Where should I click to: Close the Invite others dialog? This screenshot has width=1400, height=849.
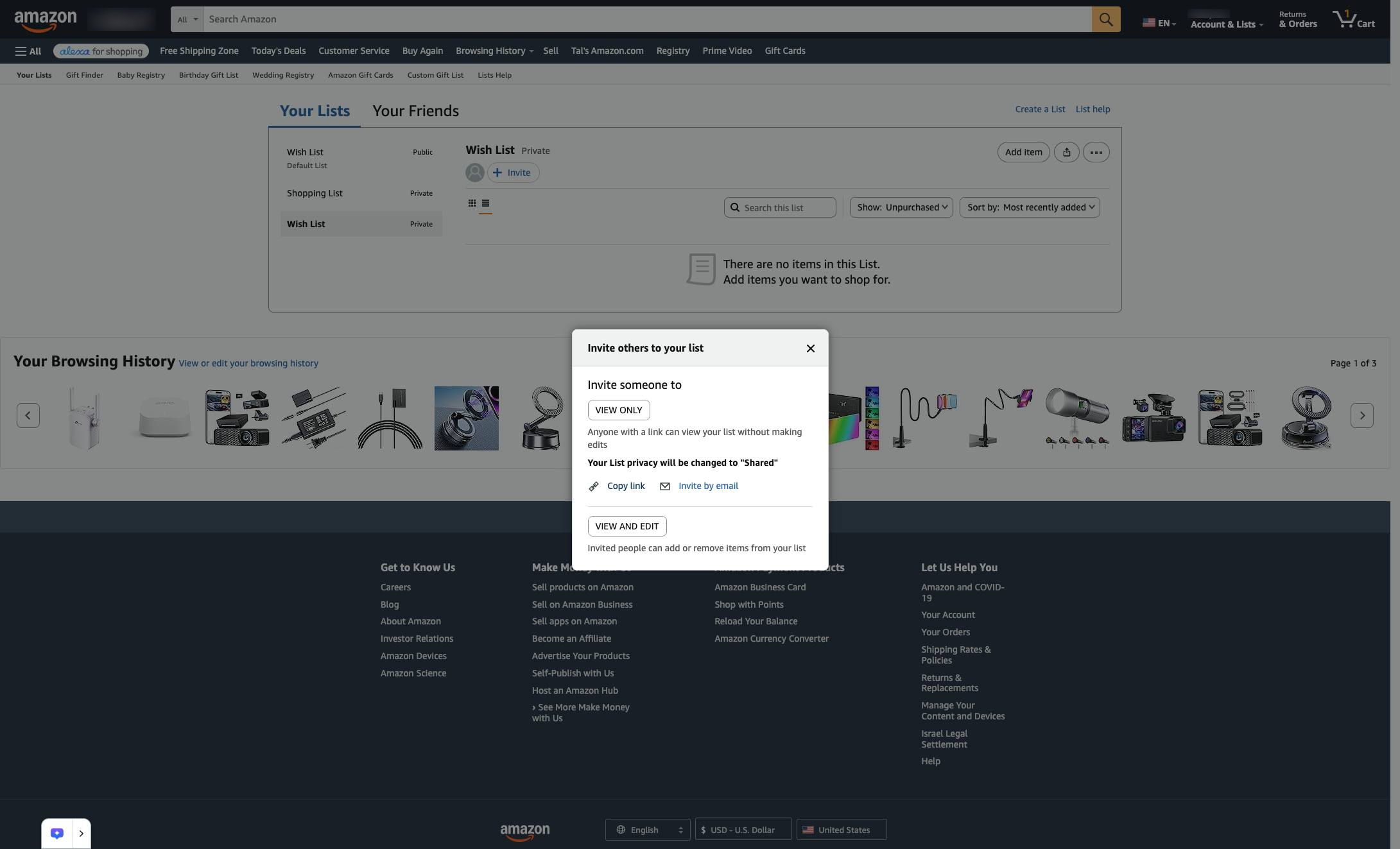811,348
